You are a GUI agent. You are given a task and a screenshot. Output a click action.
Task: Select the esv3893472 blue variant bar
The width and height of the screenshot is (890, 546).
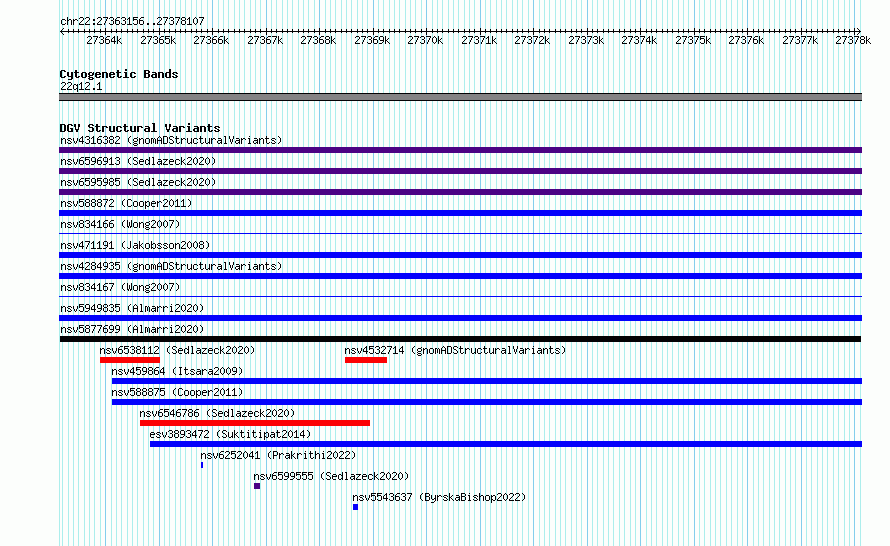pyautogui.click(x=506, y=444)
